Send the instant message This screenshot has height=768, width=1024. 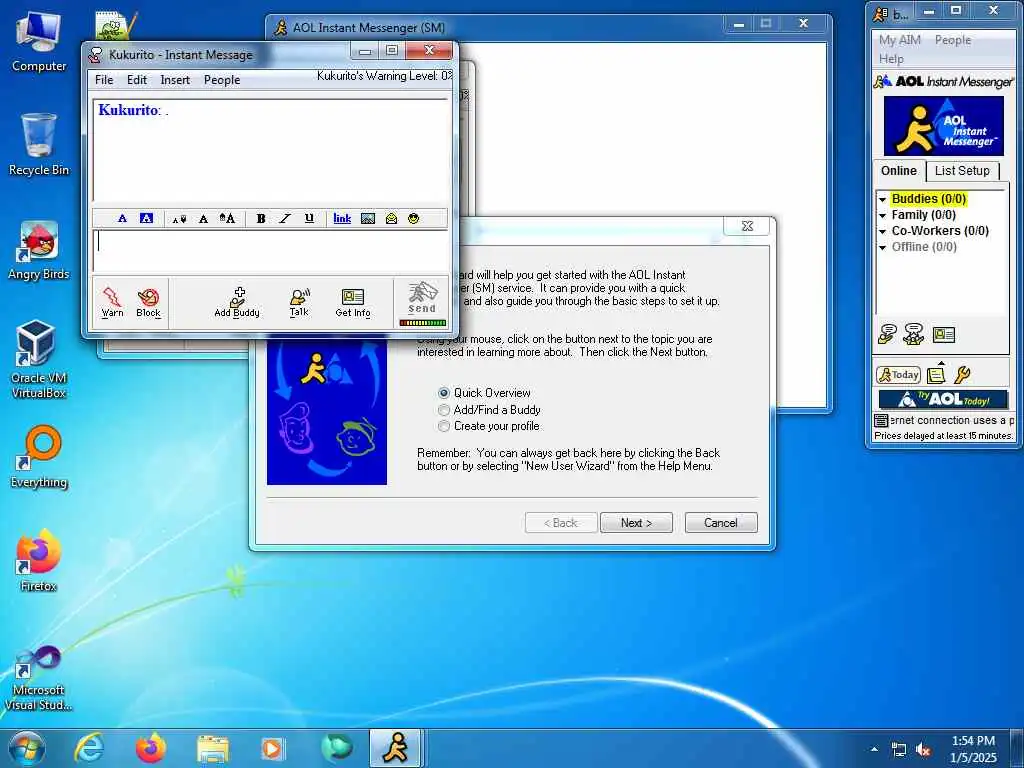click(422, 298)
